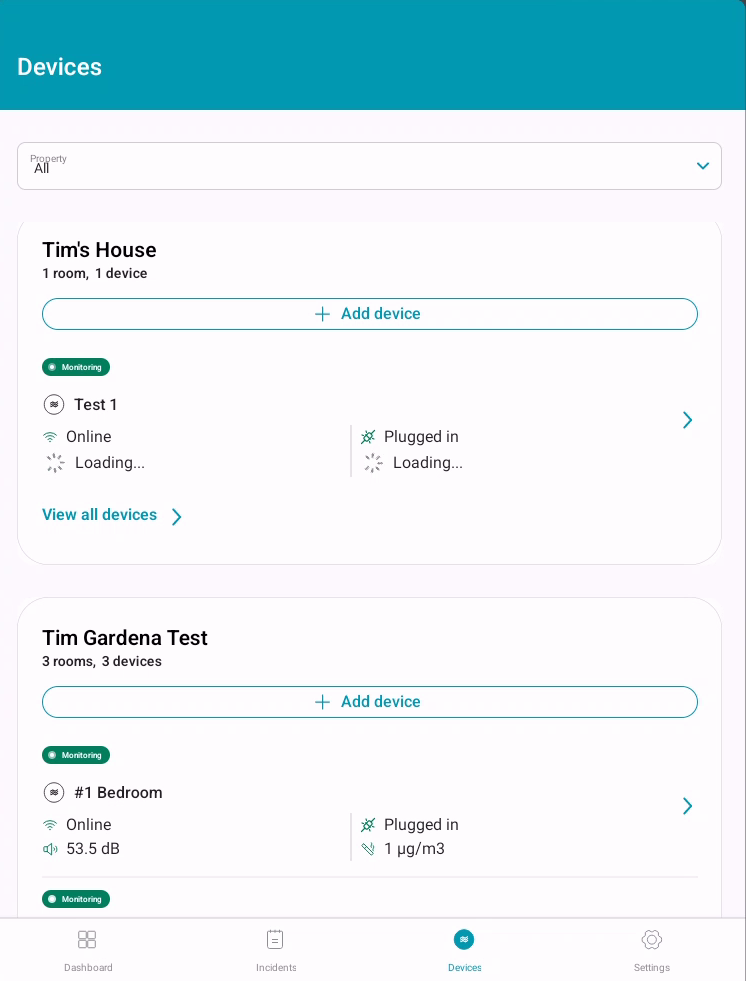Click the Test 1 device icon
This screenshot has width=746, height=981.
[54, 405]
